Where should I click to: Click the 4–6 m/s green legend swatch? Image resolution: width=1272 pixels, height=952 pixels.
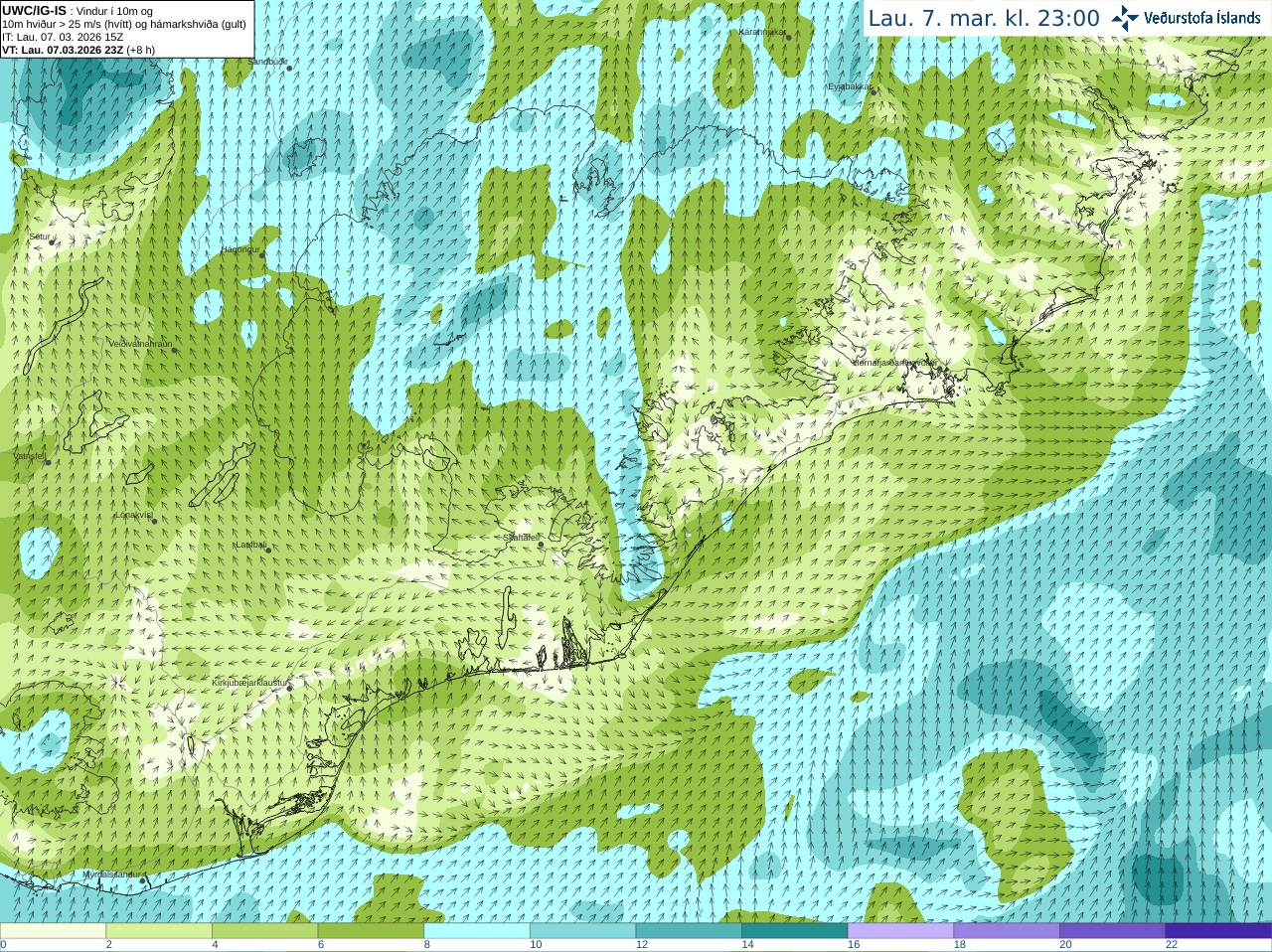(264, 931)
